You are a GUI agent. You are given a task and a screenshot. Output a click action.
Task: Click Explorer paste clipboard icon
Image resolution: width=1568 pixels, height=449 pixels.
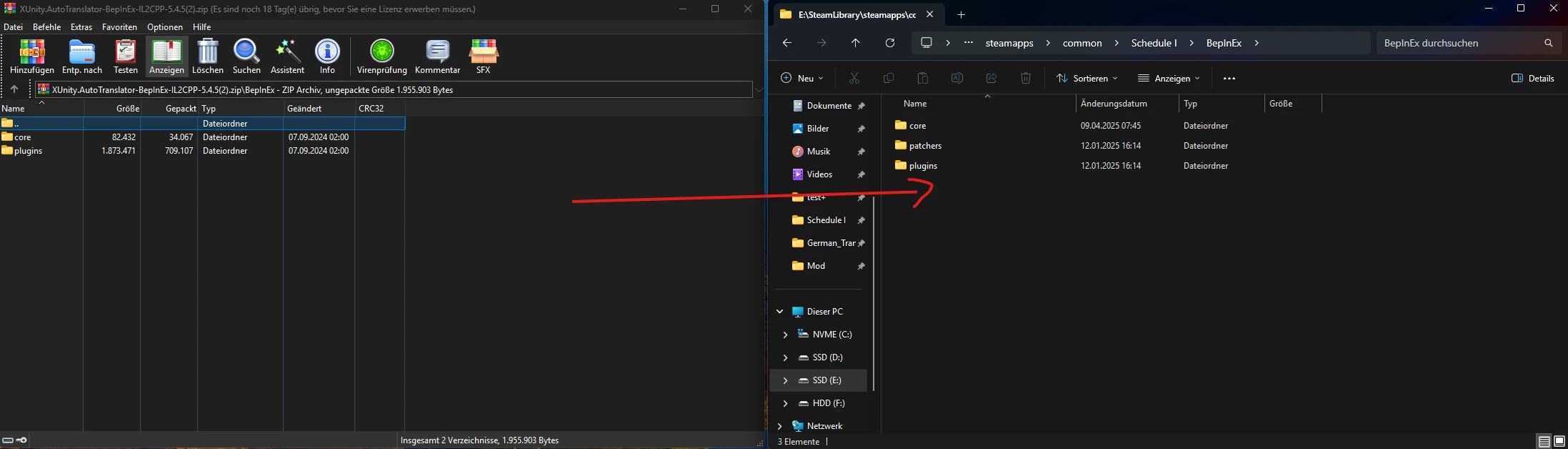click(923, 78)
